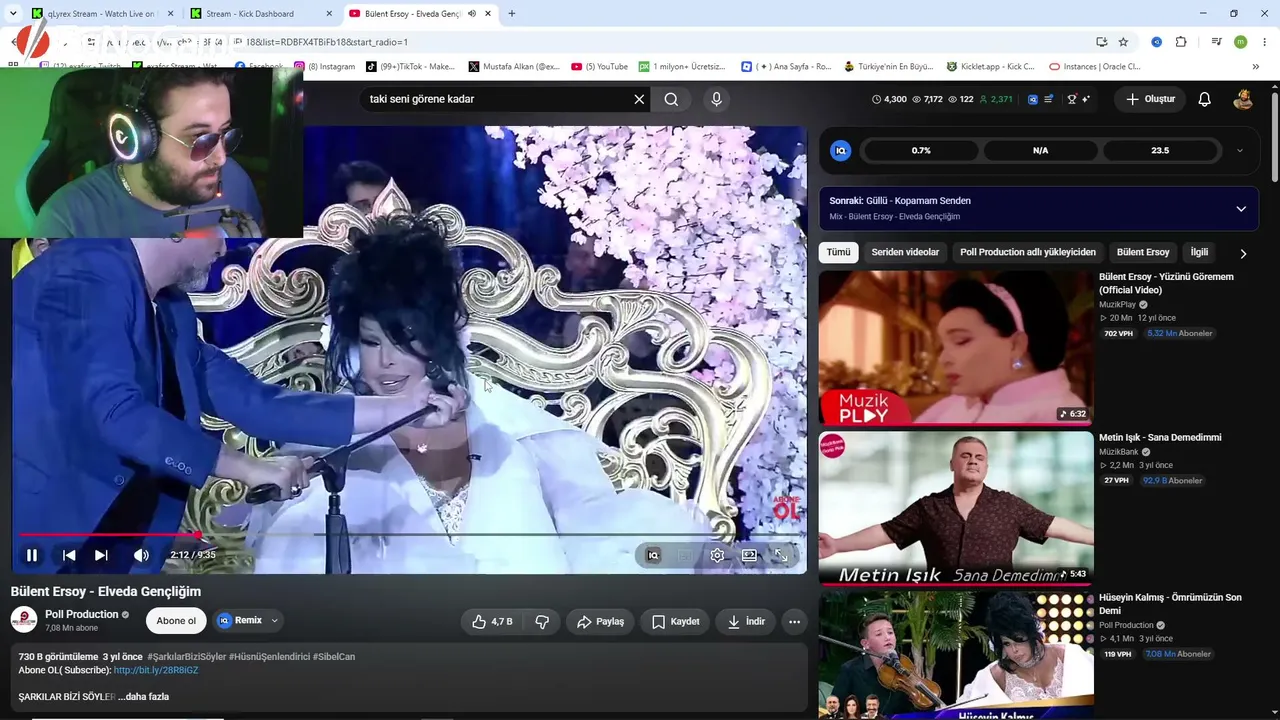
Task: Open YouTube notifications bell
Action: pyautogui.click(x=1205, y=99)
